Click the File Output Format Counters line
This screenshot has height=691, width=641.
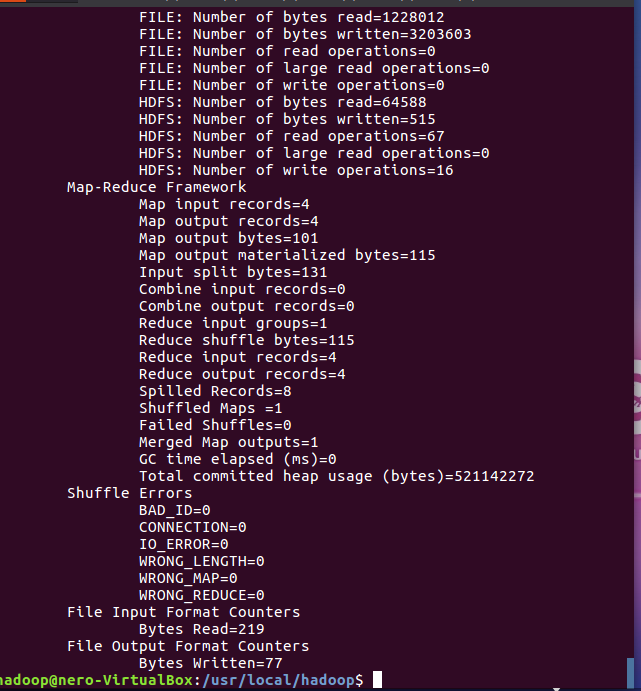click(188, 646)
